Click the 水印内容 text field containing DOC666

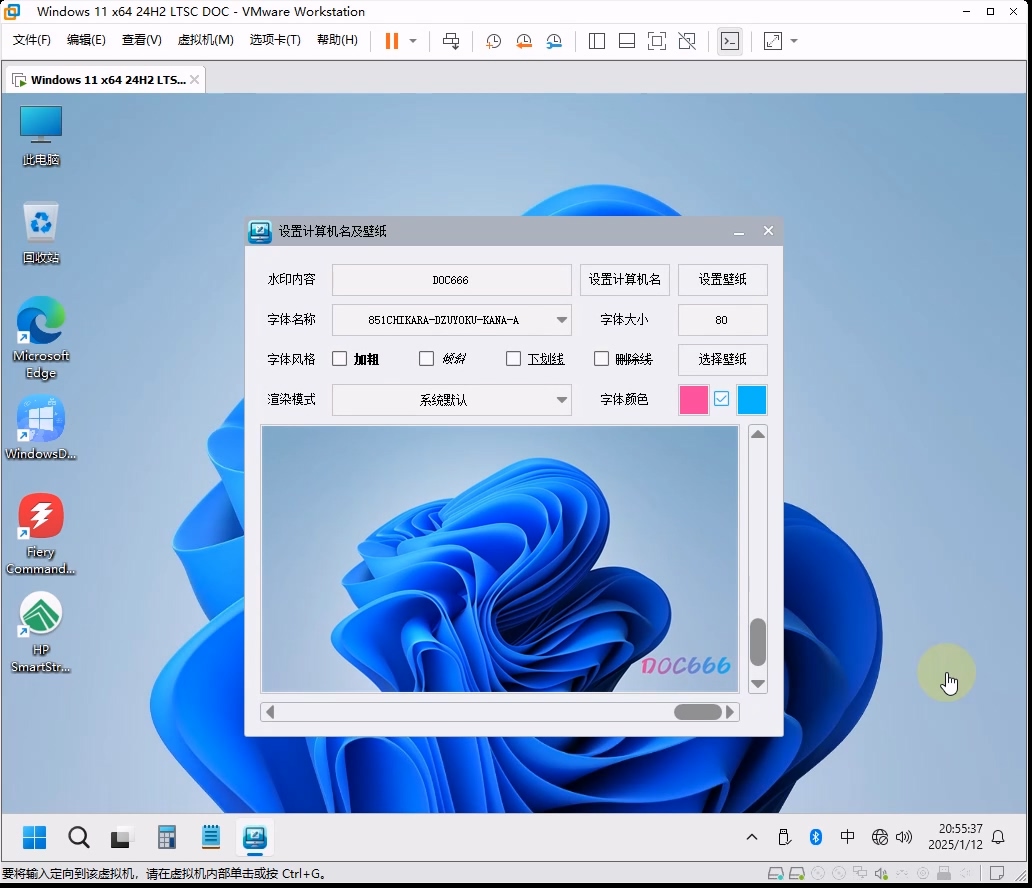(x=452, y=280)
